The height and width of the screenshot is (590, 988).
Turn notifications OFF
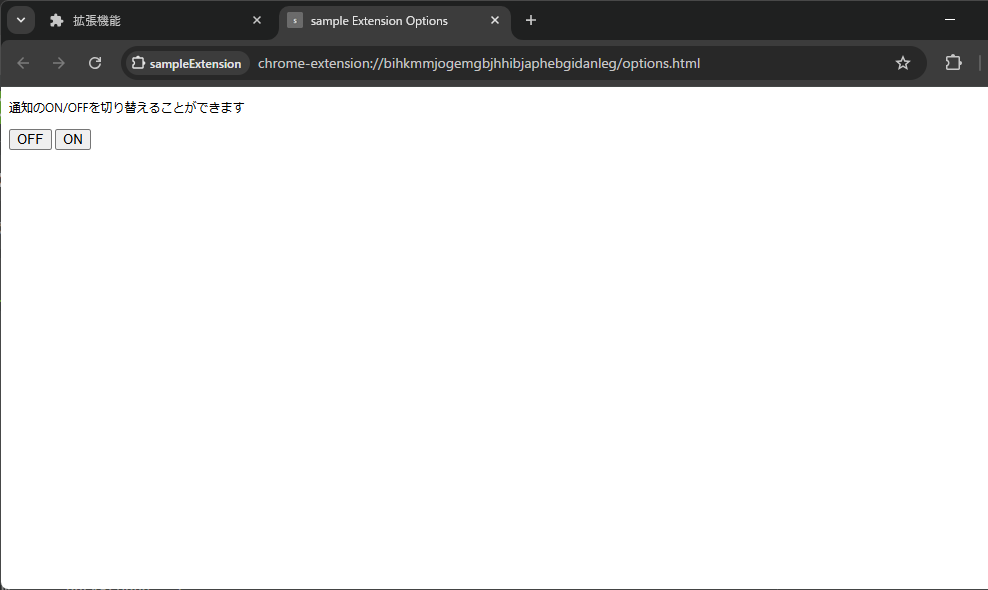point(29,139)
